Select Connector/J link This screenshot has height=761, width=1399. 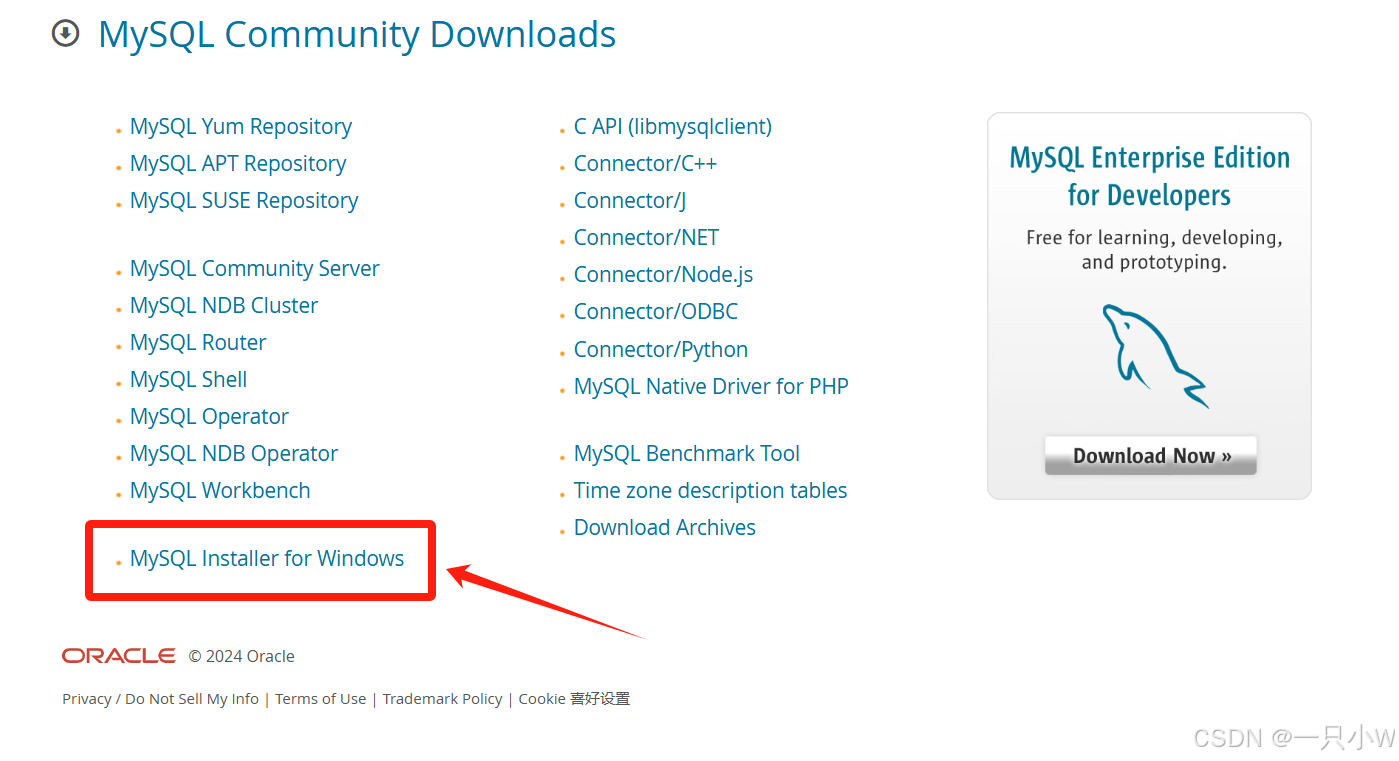pos(630,201)
